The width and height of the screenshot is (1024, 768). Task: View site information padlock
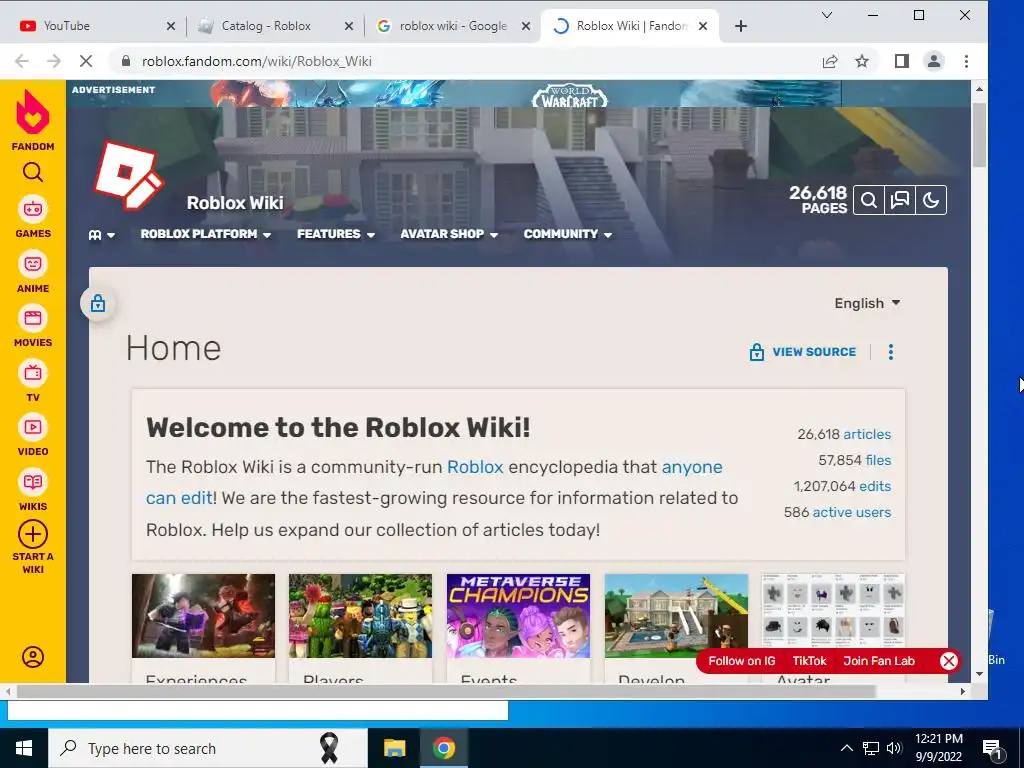[x=126, y=61]
